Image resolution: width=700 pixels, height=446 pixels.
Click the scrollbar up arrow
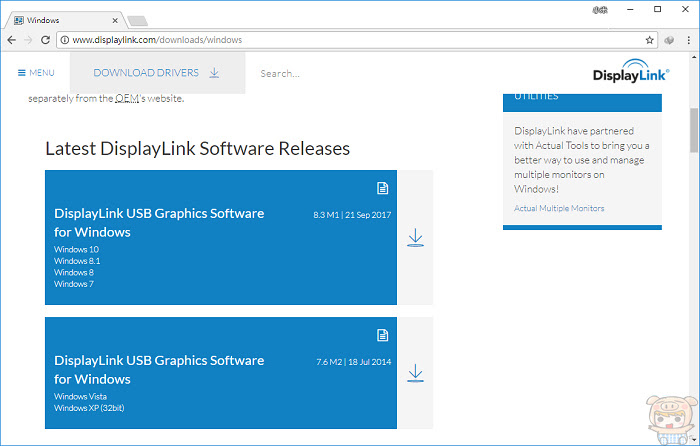pos(694,57)
